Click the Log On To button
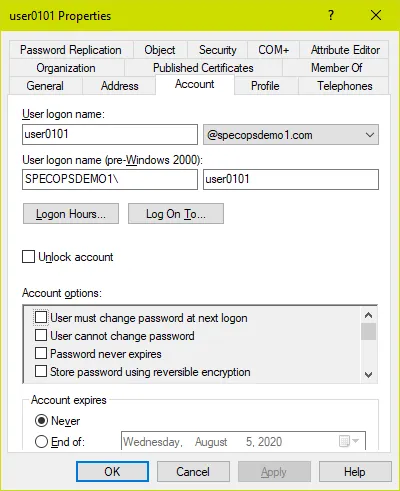 (176, 214)
